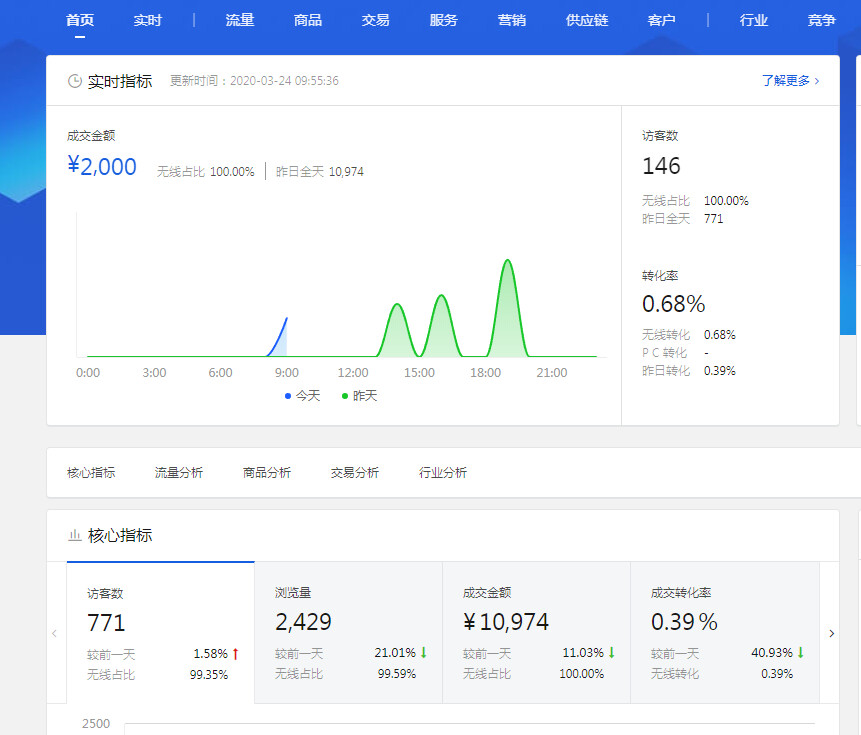Click the red up arrow in 访客数 card
This screenshot has width=861, height=735.
236,653
